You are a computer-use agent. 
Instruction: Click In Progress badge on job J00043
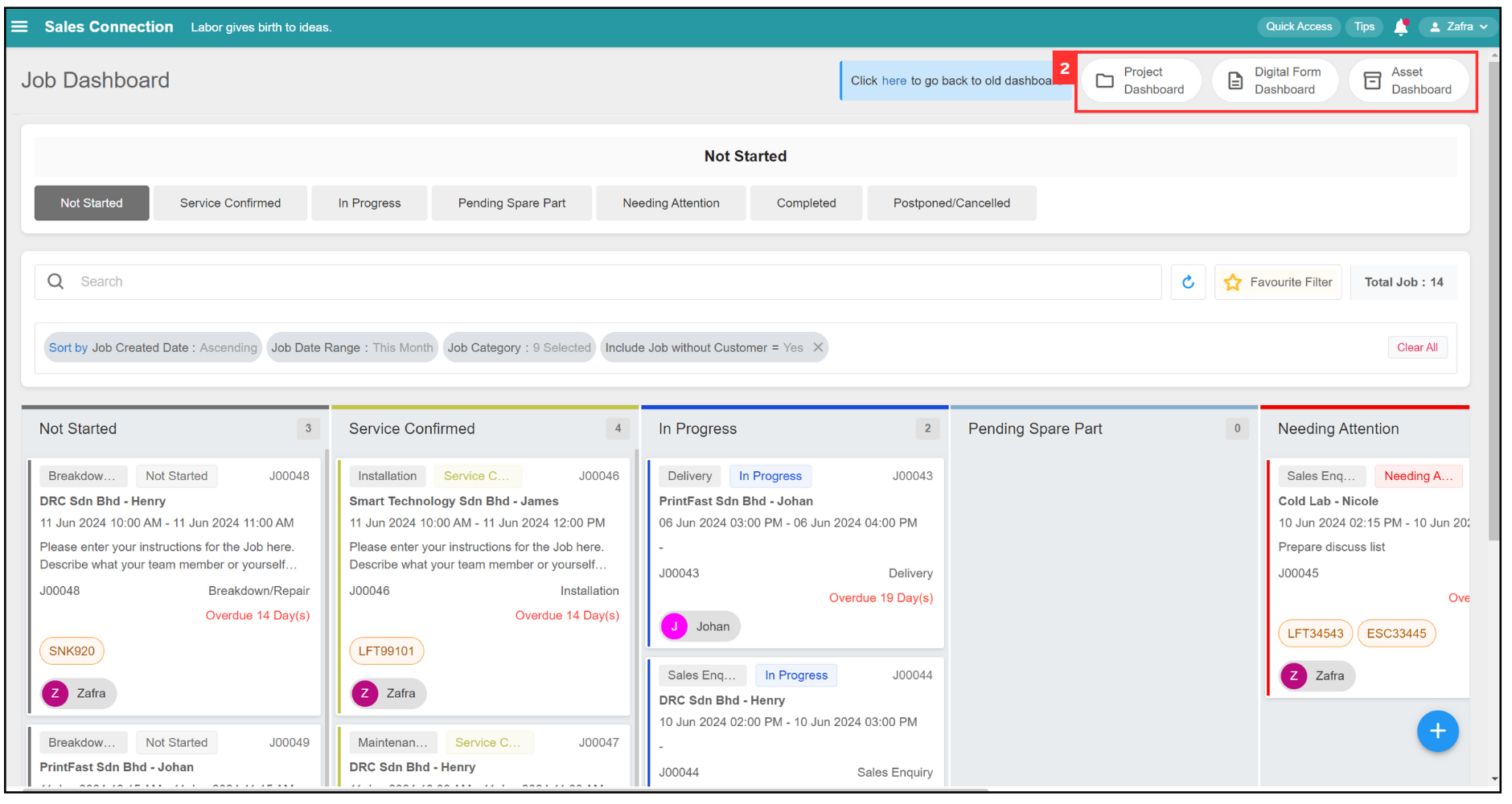(x=770, y=476)
